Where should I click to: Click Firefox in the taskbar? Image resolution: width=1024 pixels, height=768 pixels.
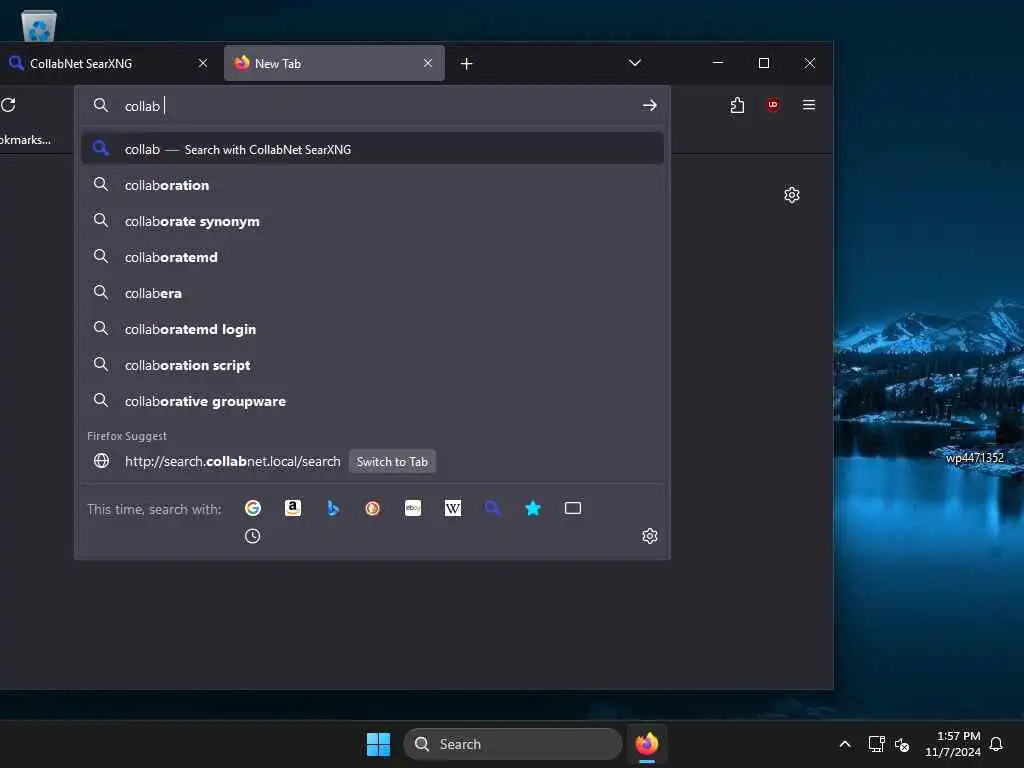pyautogui.click(x=647, y=744)
